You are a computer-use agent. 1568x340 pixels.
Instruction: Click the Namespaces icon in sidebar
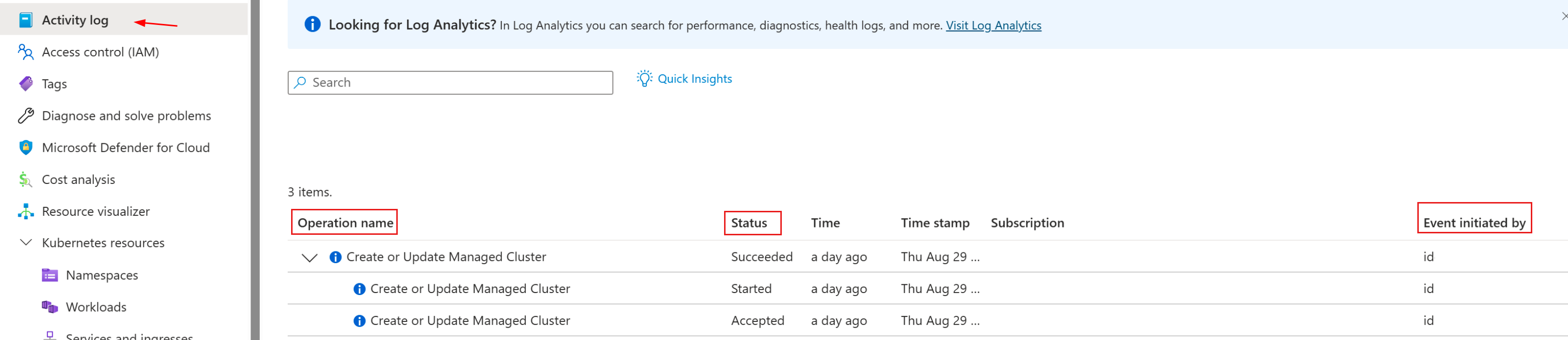coord(49,275)
